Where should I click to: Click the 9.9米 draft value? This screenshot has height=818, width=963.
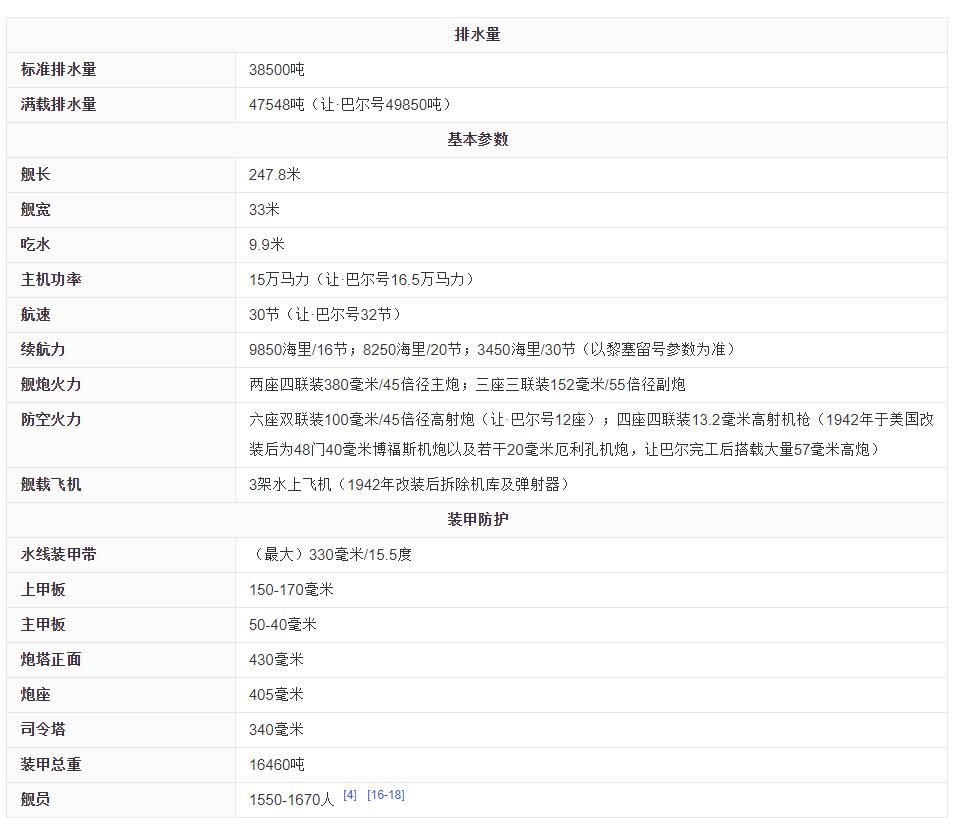point(267,245)
